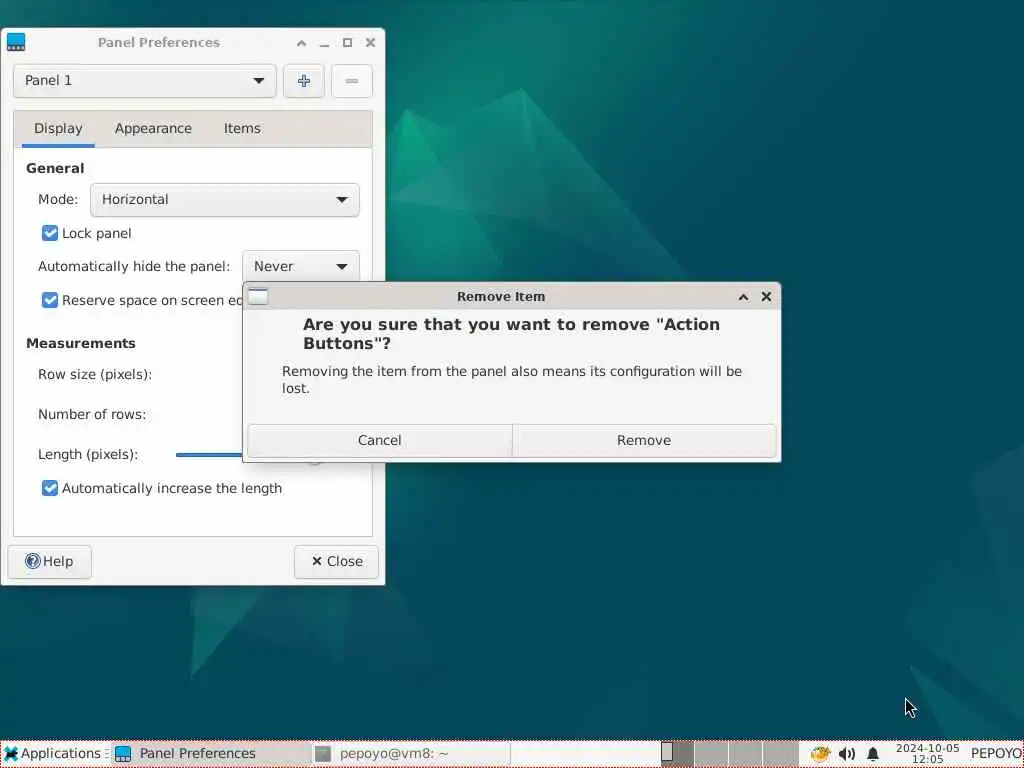Minimize the Panel Preferences window
Image resolution: width=1024 pixels, height=768 pixels.
tap(324, 43)
